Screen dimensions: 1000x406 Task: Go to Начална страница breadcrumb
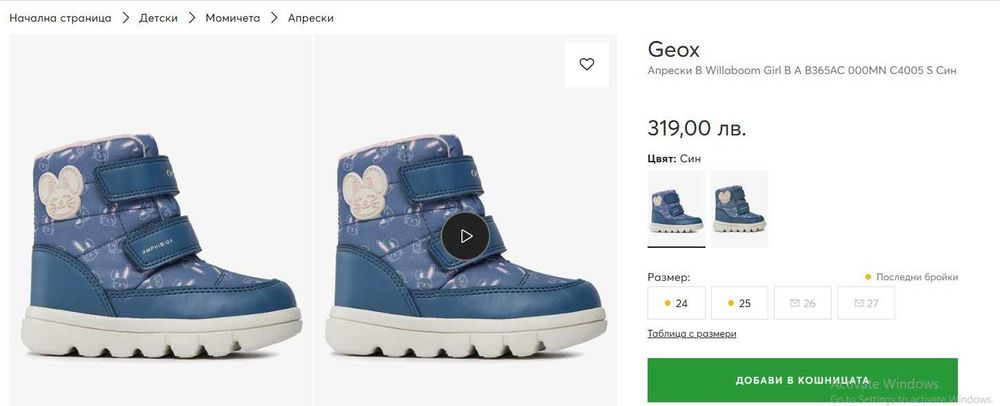(x=60, y=18)
